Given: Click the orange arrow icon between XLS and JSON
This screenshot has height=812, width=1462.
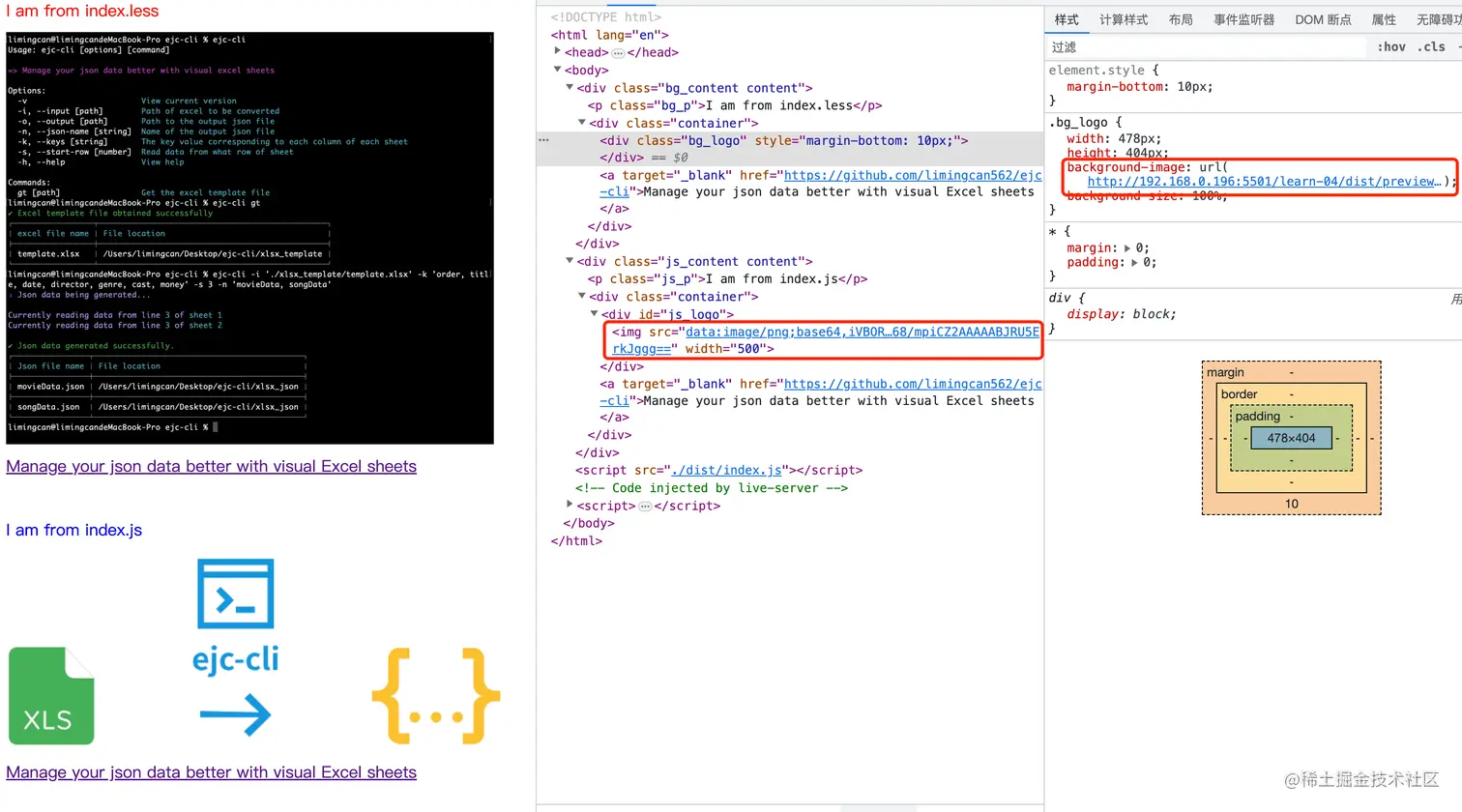Looking at the screenshot, I should coord(235,715).
